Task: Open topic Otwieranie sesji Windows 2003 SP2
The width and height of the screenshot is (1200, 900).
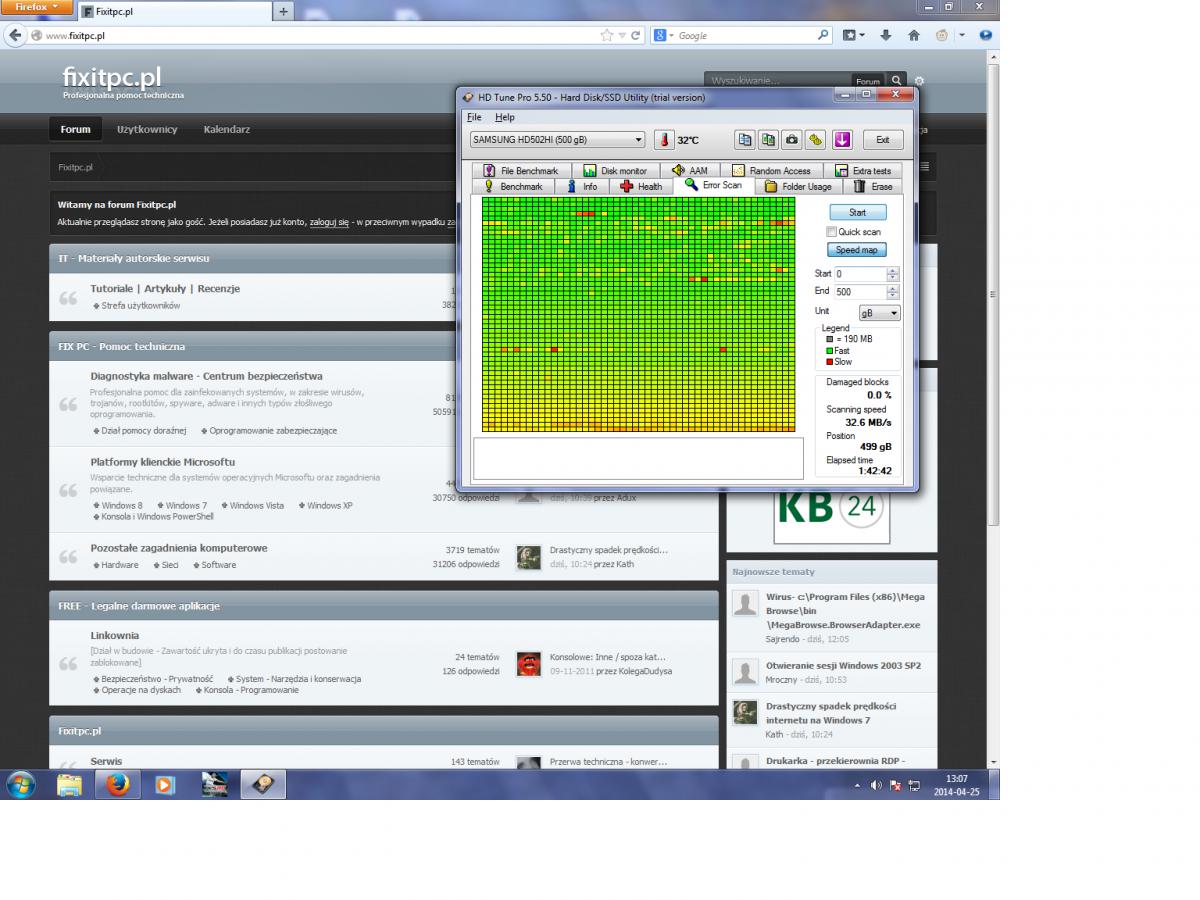Action: pyautogui.click(x=844, y=665)
